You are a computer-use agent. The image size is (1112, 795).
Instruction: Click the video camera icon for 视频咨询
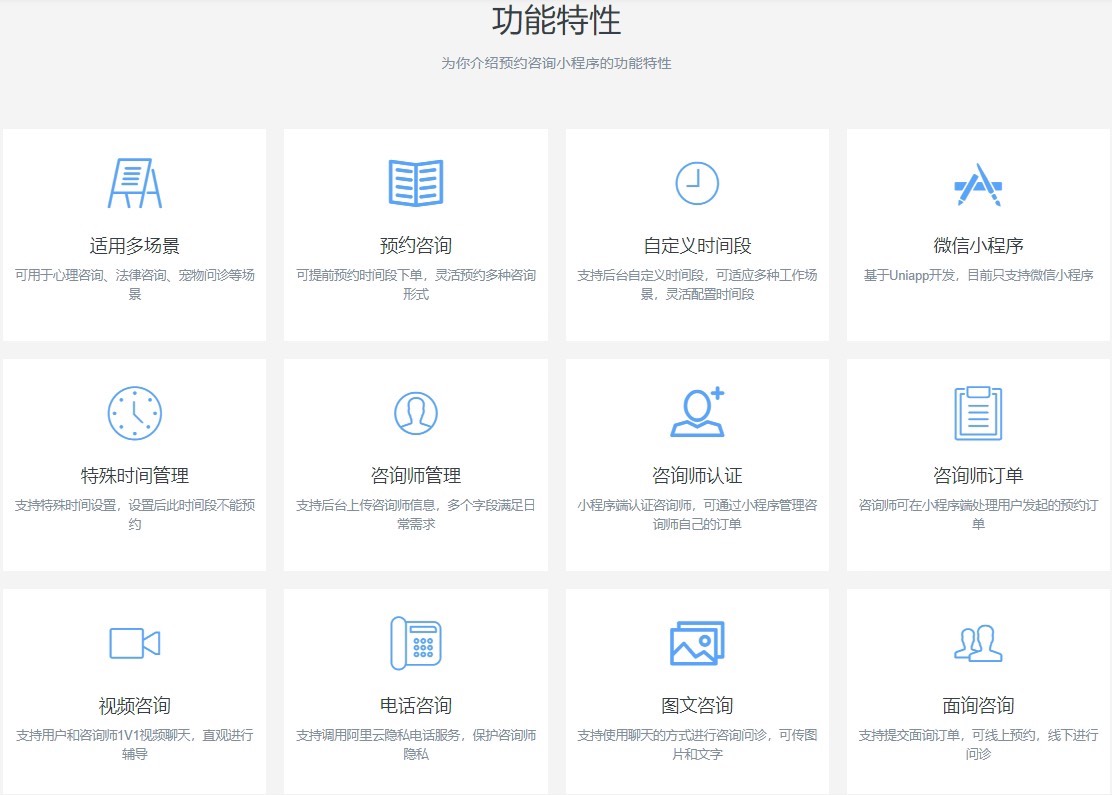(135, 643)
